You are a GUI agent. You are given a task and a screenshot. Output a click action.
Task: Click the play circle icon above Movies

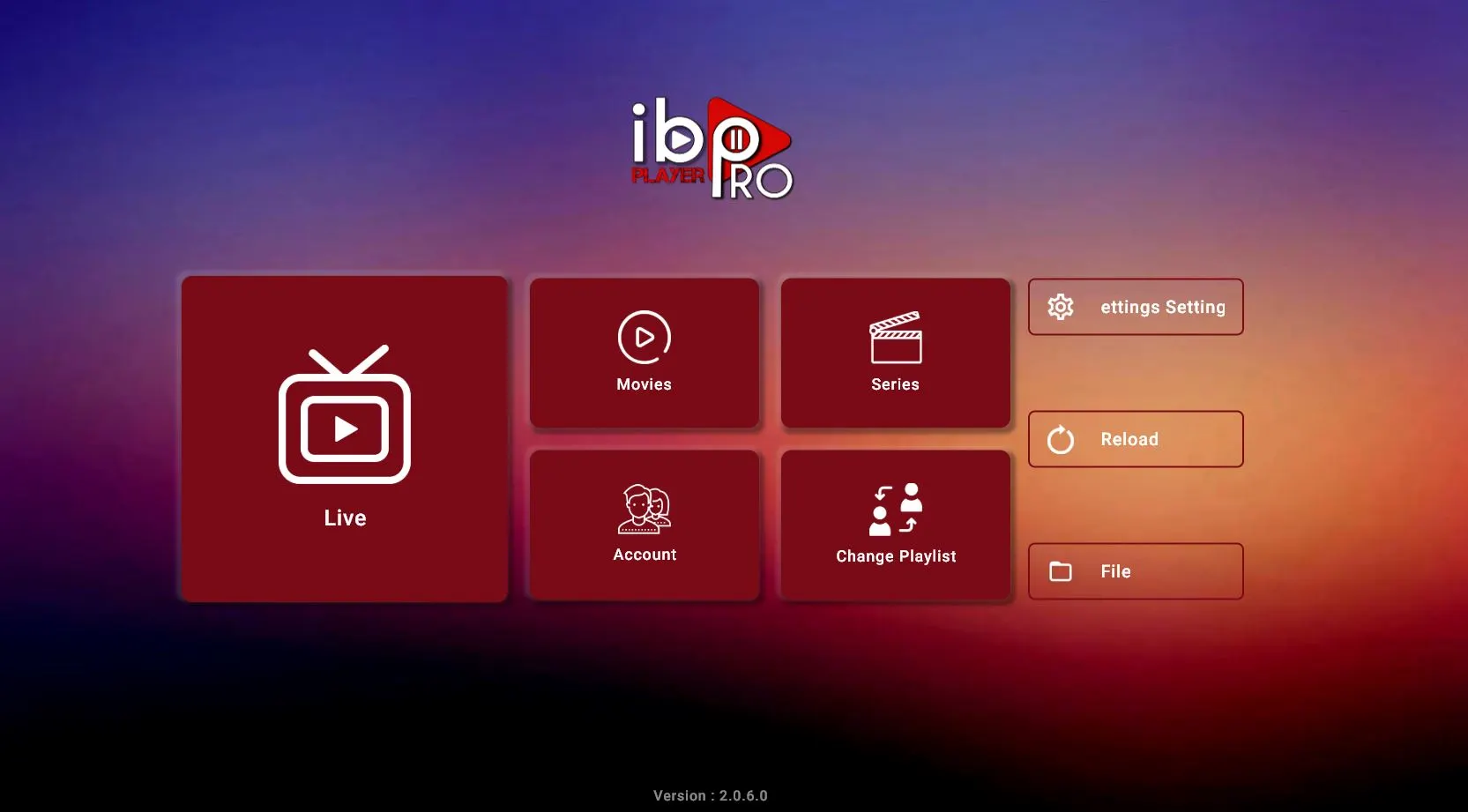[645, 338]
